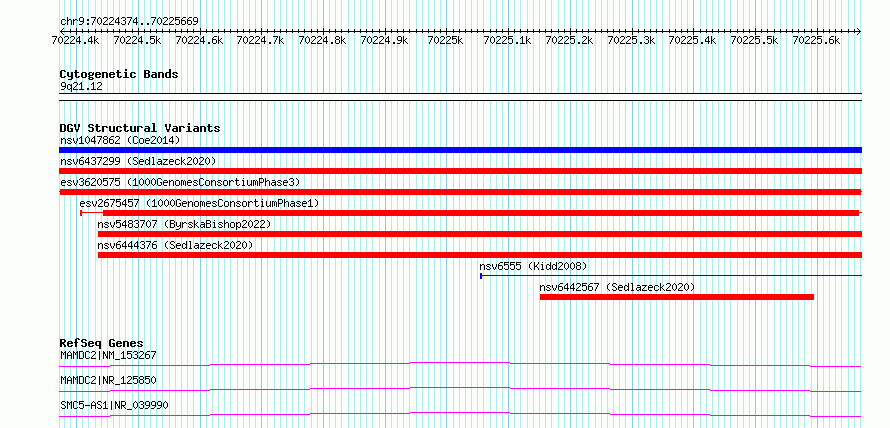This screenshot has height=428, width=890.
Task: Click the 70225.5k ruler tick label
Action: tap(754, 40)
